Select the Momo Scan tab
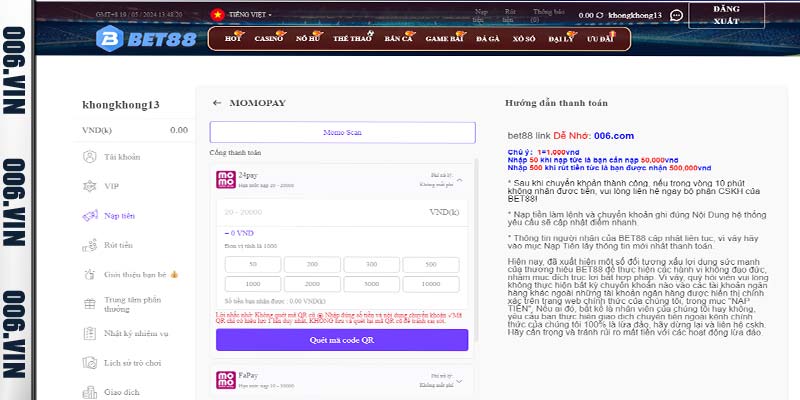Viewport: 800px width, 400px height. point(342,133)
